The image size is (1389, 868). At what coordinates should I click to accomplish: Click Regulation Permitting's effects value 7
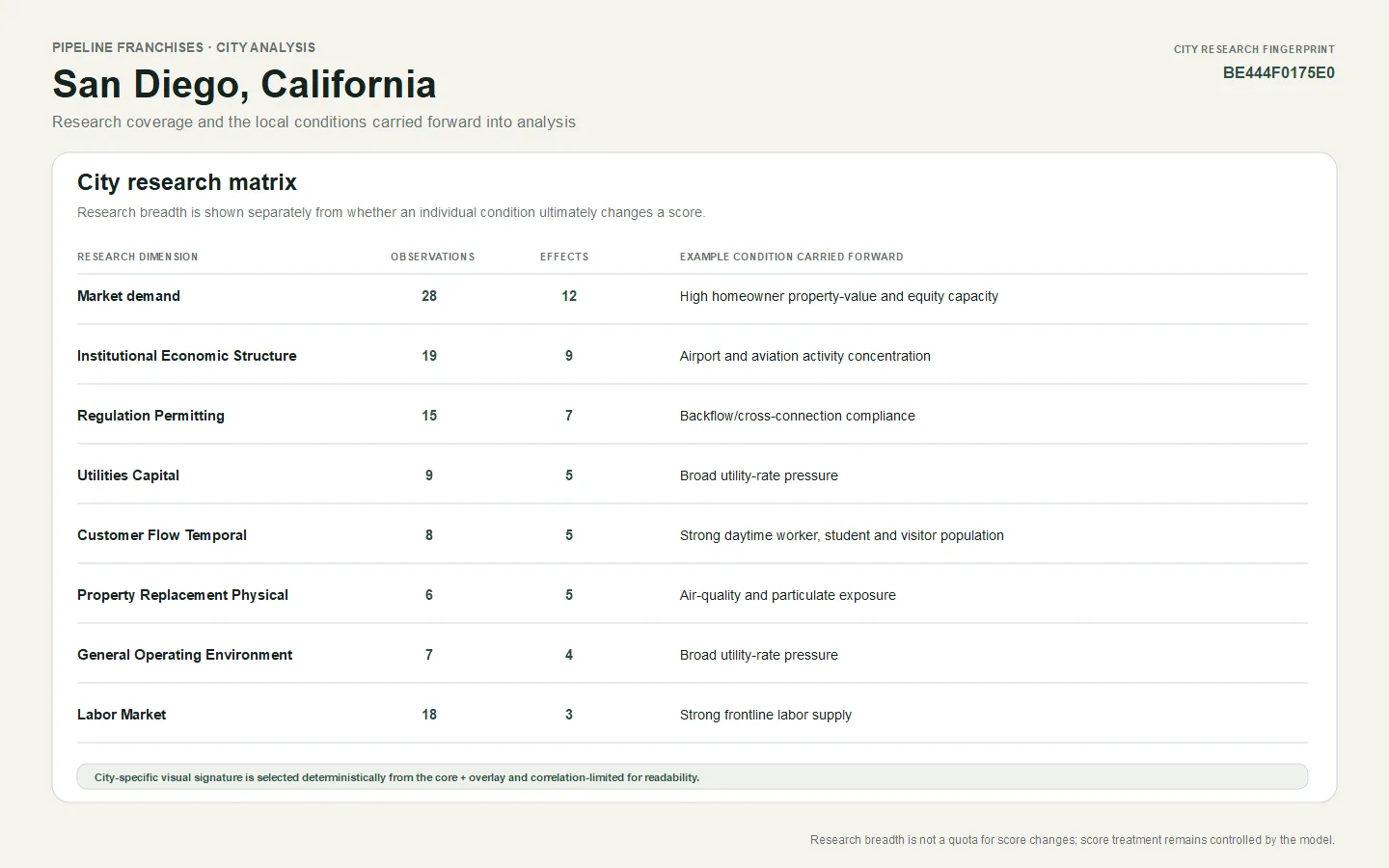click(x=569, y=416)
